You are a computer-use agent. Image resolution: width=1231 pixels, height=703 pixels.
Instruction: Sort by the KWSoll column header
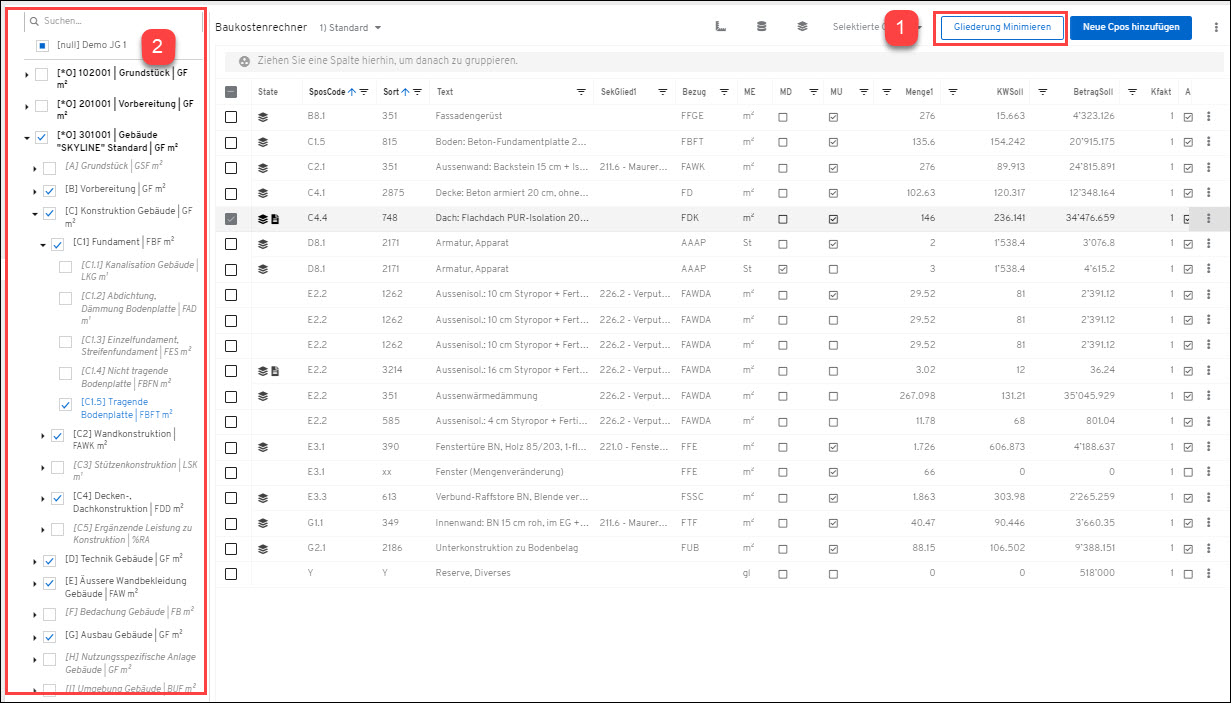coord(1009,92)
